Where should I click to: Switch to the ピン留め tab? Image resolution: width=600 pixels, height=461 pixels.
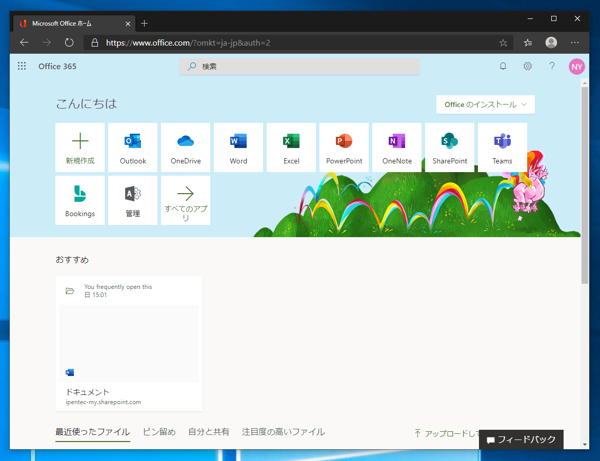tap(159, 432)
